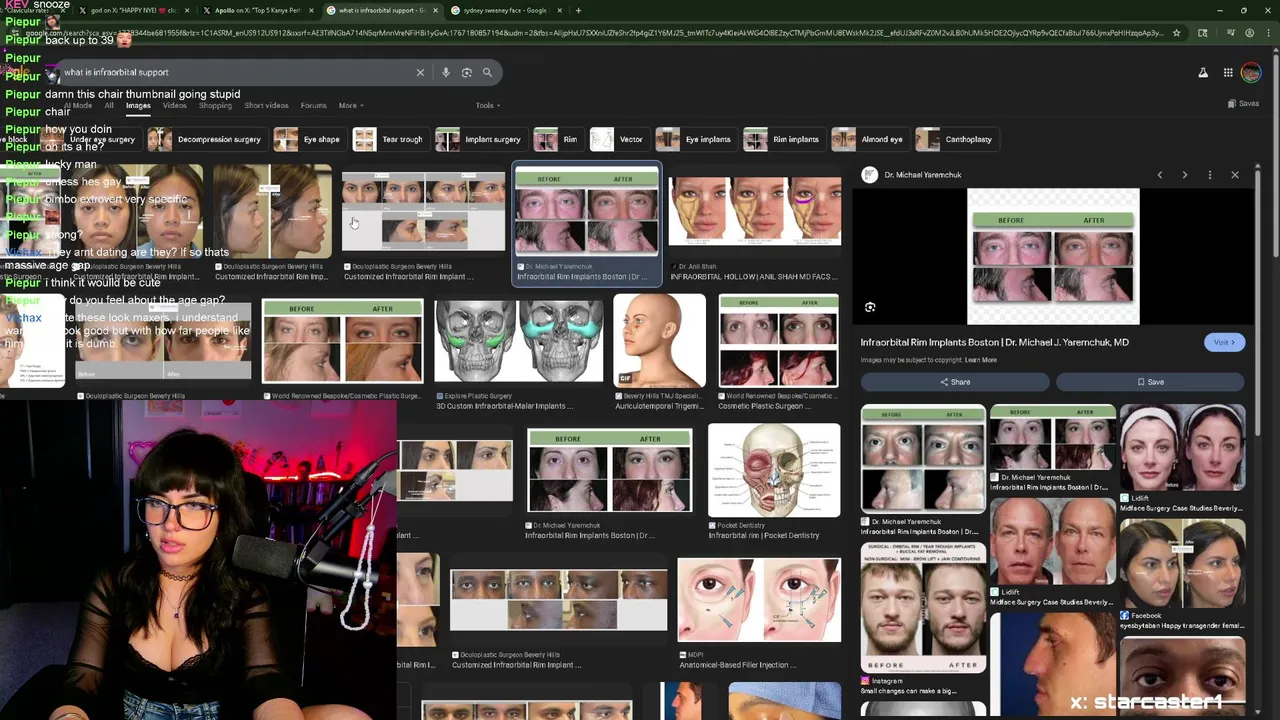Save the previewed image

click(x=1150, y=382)
